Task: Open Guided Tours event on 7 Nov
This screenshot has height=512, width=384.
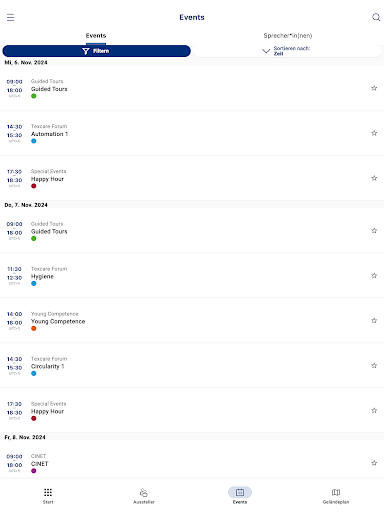Action: (192, 230)
